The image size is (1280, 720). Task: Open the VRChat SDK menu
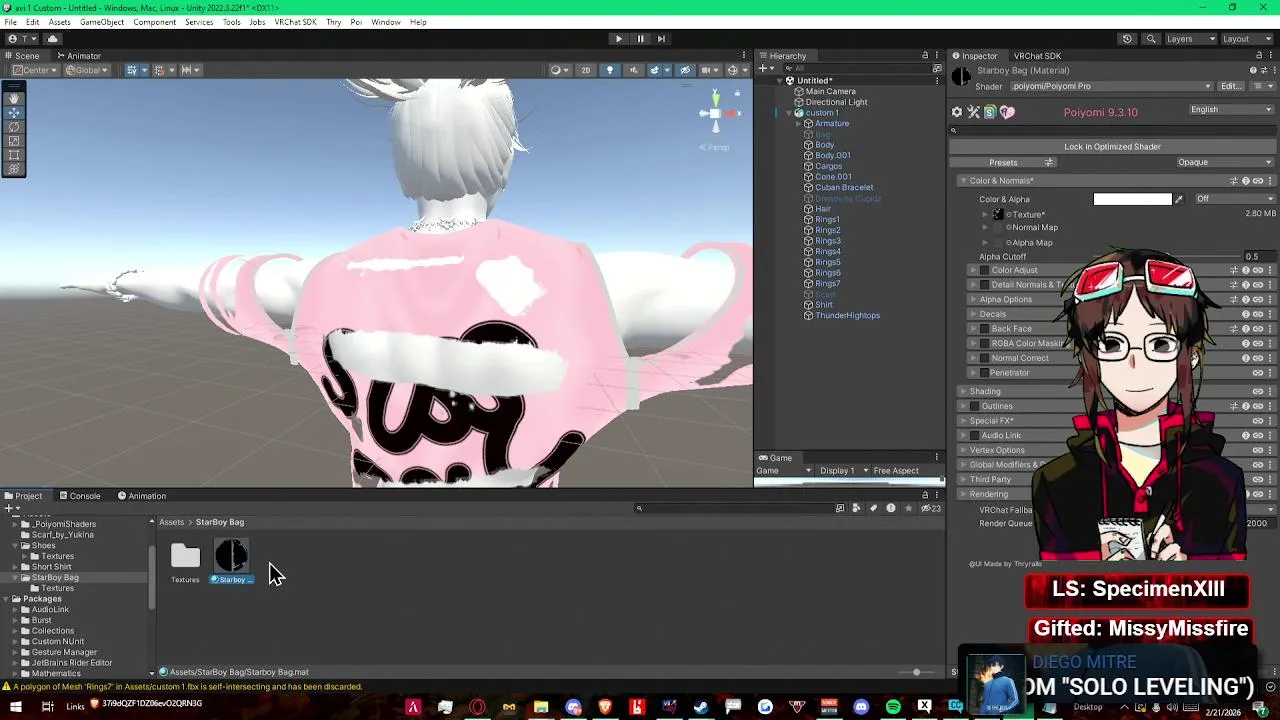coord(295,22)
